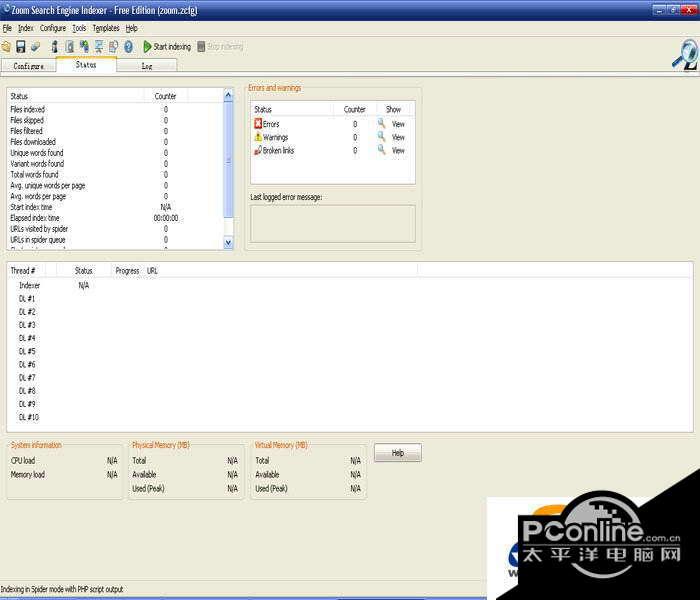Select the Files indexed row

click(115, 109)
